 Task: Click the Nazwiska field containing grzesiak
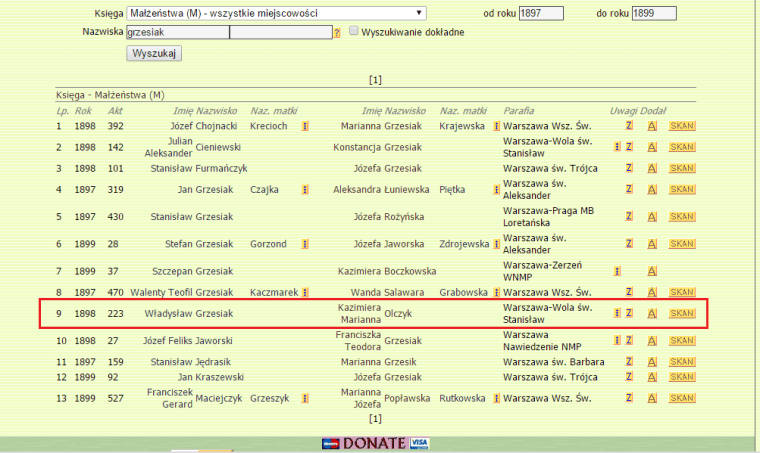coord(177,32)
